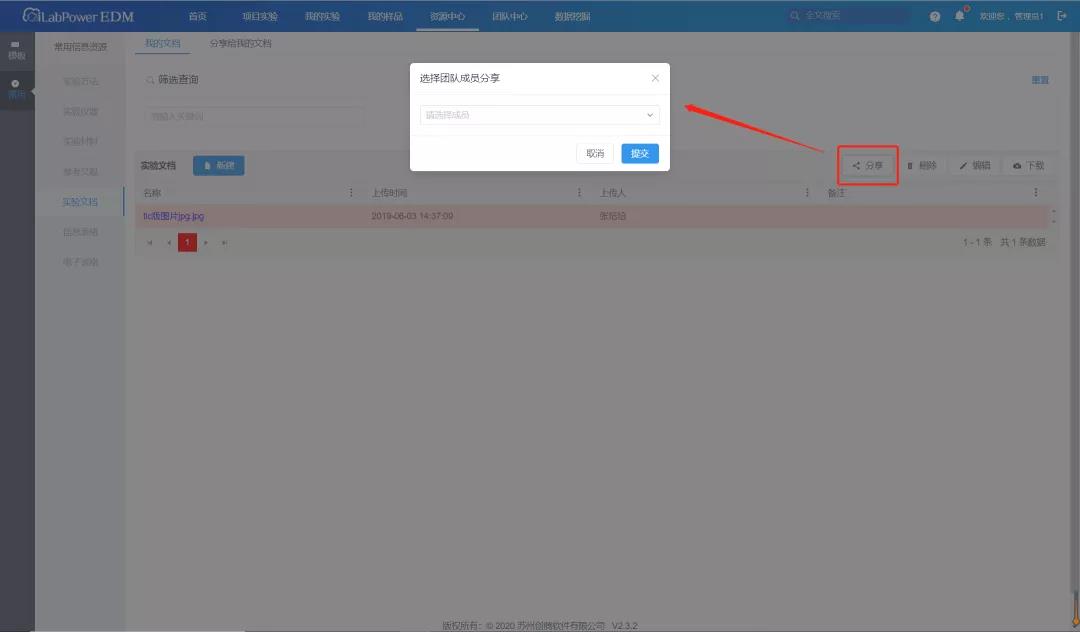Open 项目实验 in top navigation
Screen dimensions: 1080x632
click(x=260, y=17)
